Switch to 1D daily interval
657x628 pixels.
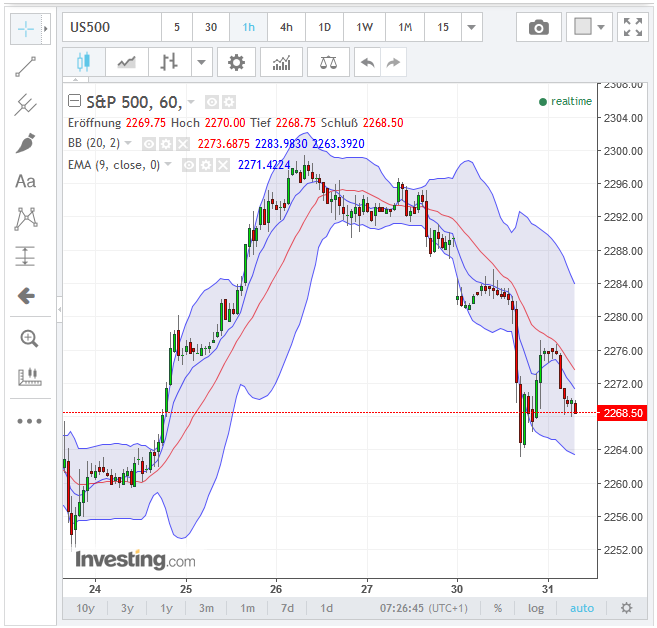tap(324, 27)
